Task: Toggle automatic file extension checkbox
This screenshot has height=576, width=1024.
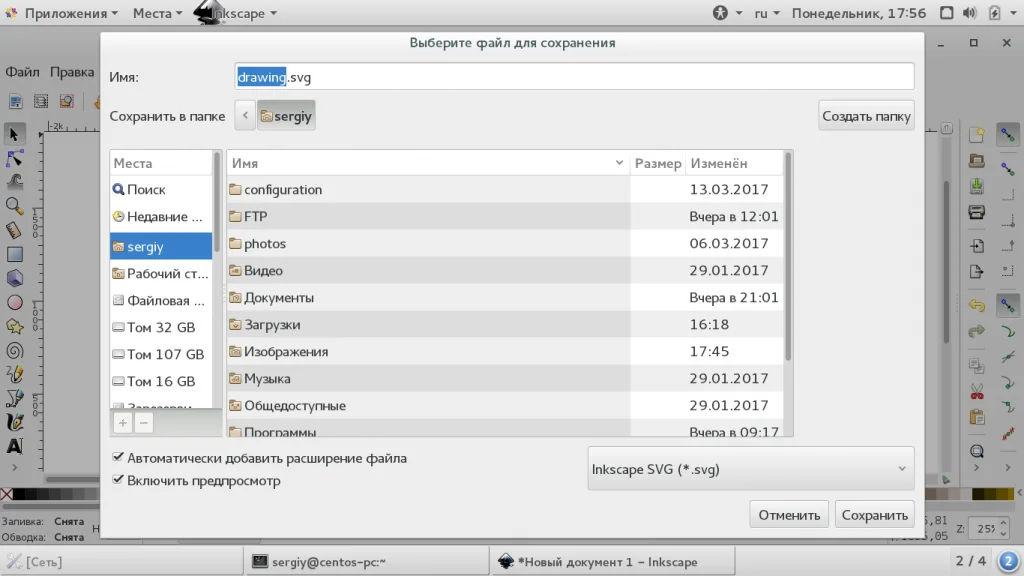Action: click(118, 457)
